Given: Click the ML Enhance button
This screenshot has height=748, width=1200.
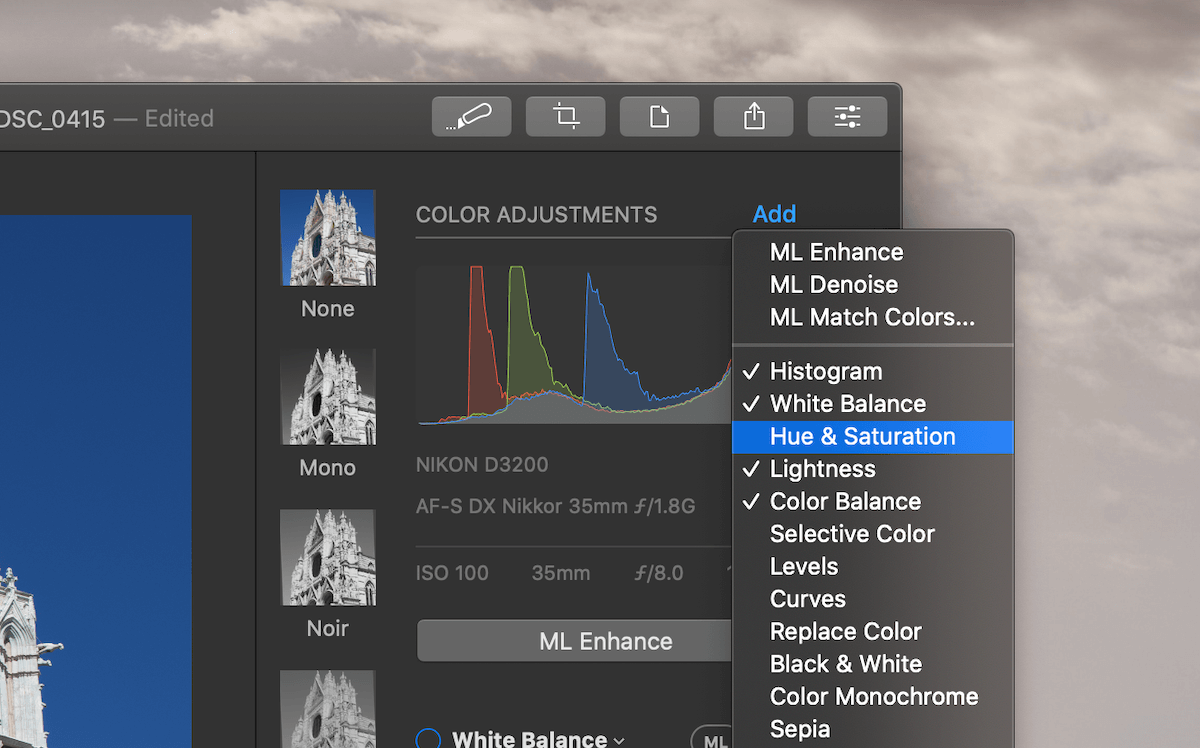Looking at the screenshot, I should 605,641.
